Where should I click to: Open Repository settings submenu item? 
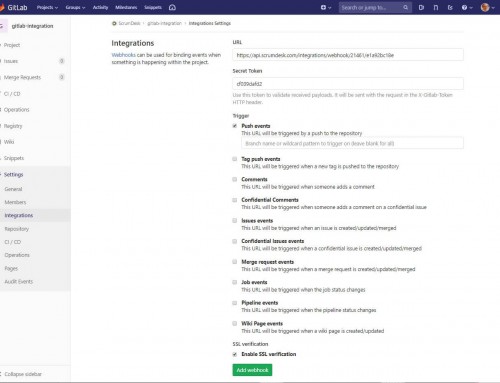click(x=17, y=229)
